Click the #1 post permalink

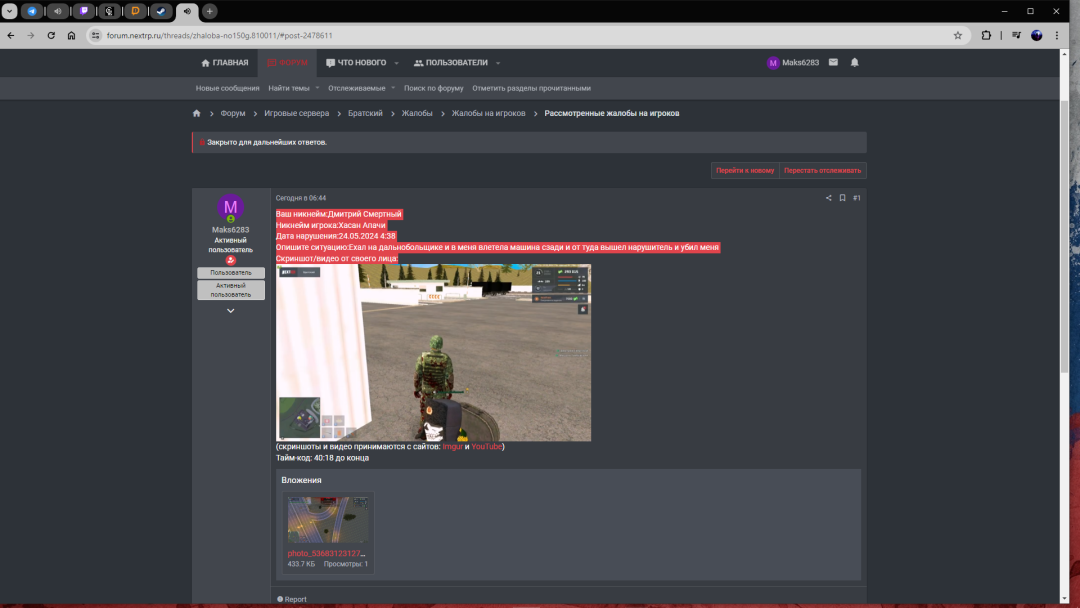[857, 198]
